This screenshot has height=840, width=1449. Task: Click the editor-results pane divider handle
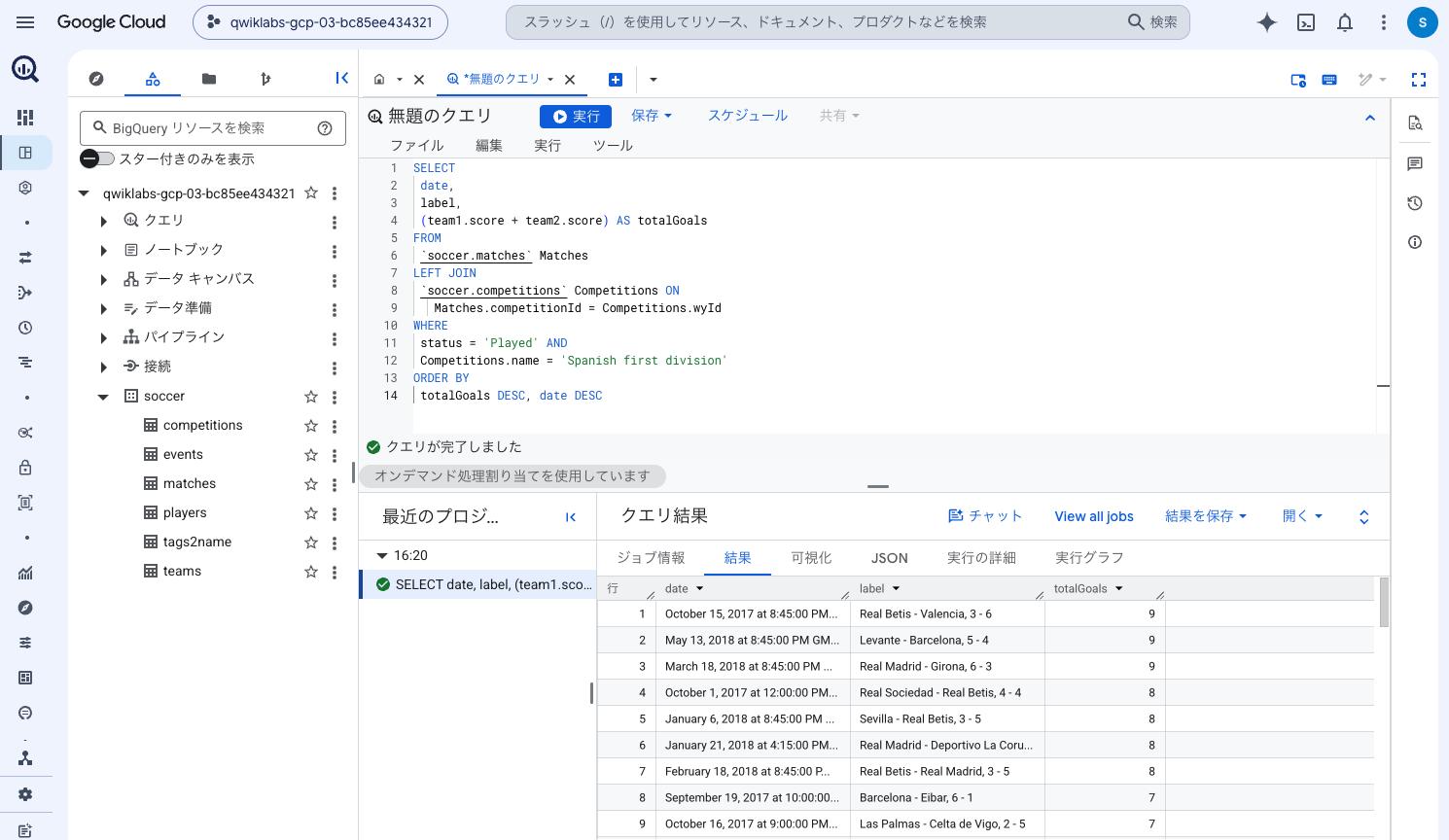[878, 486]
